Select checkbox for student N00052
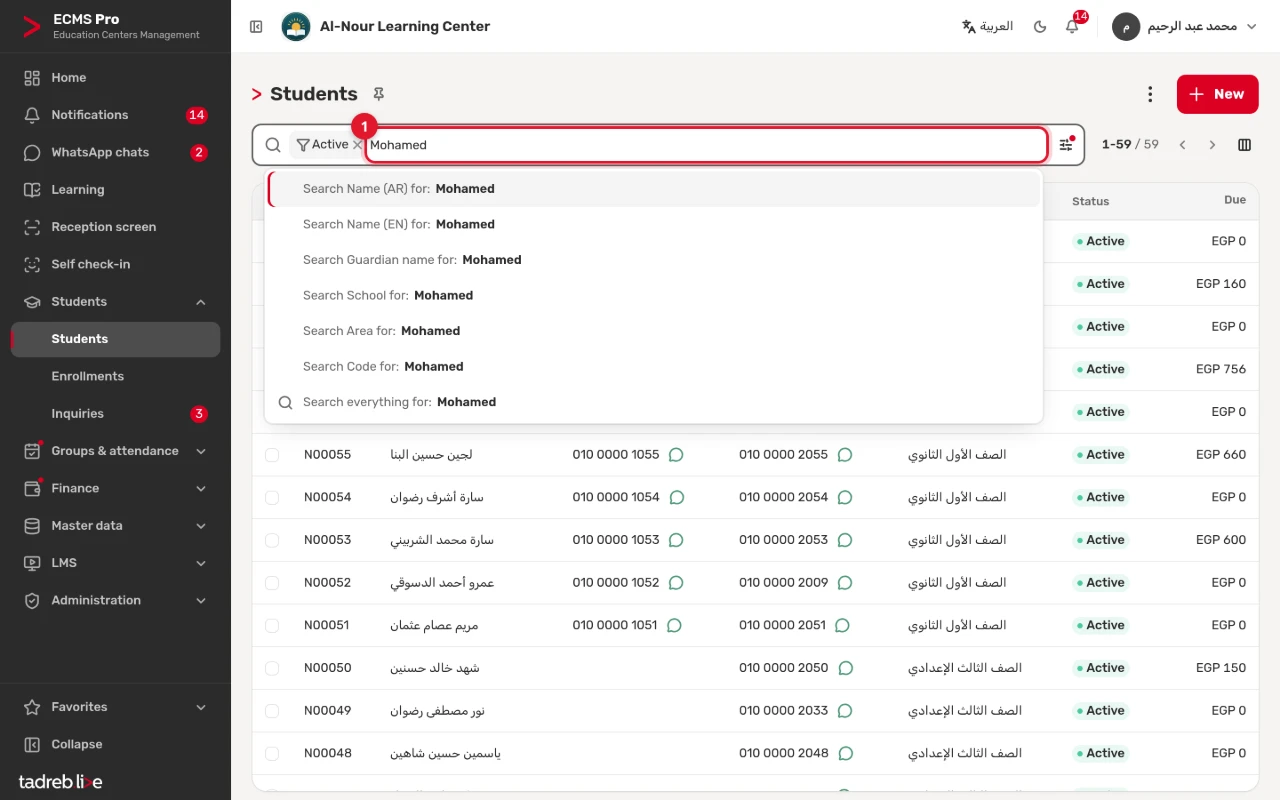The width and height of the screenshot is (1280, 800). (x=272, y=583)
